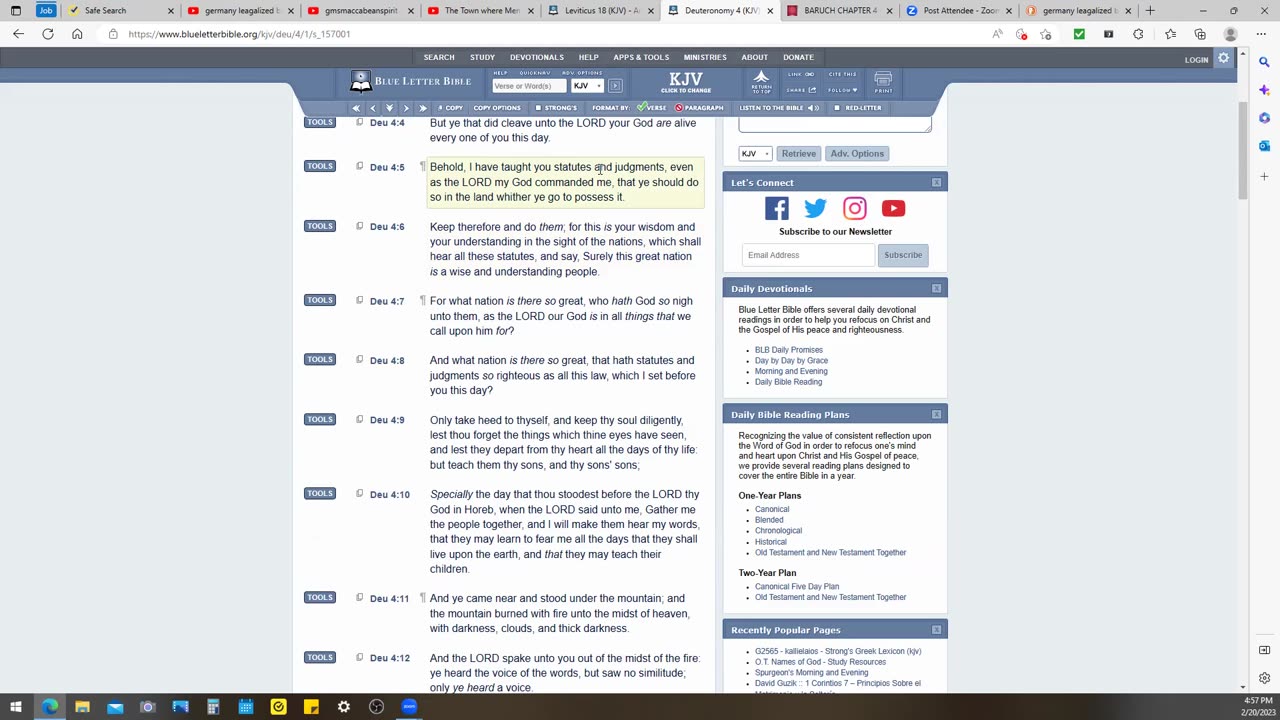Go to the next book with double-right arrow

coord(422,108)
